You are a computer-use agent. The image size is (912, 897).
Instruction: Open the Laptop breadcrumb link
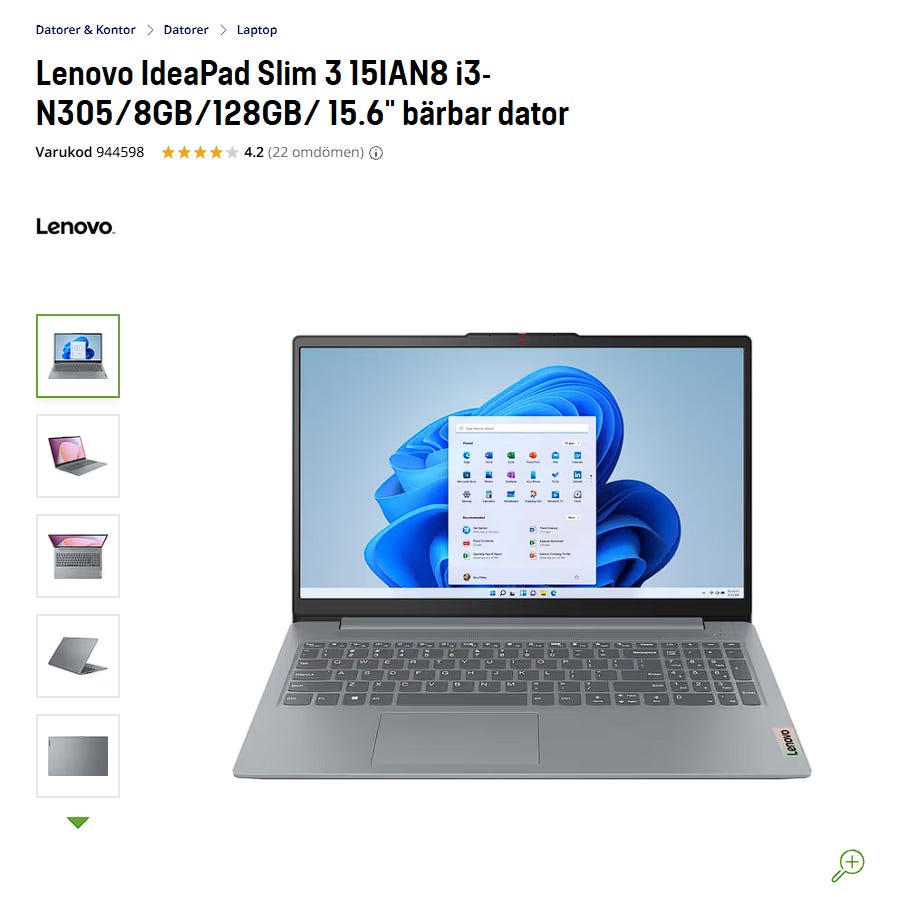[x=256, y=30]
